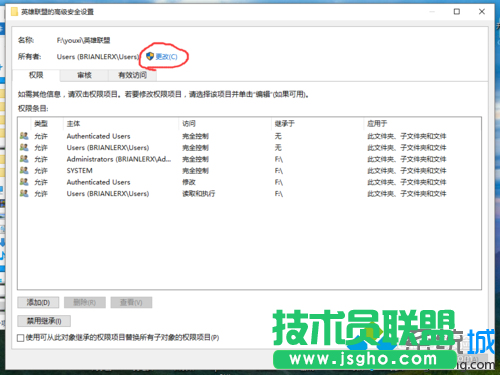
Task: Click user icon of the 读取和执行 Users row
Action: pos(24,193)
